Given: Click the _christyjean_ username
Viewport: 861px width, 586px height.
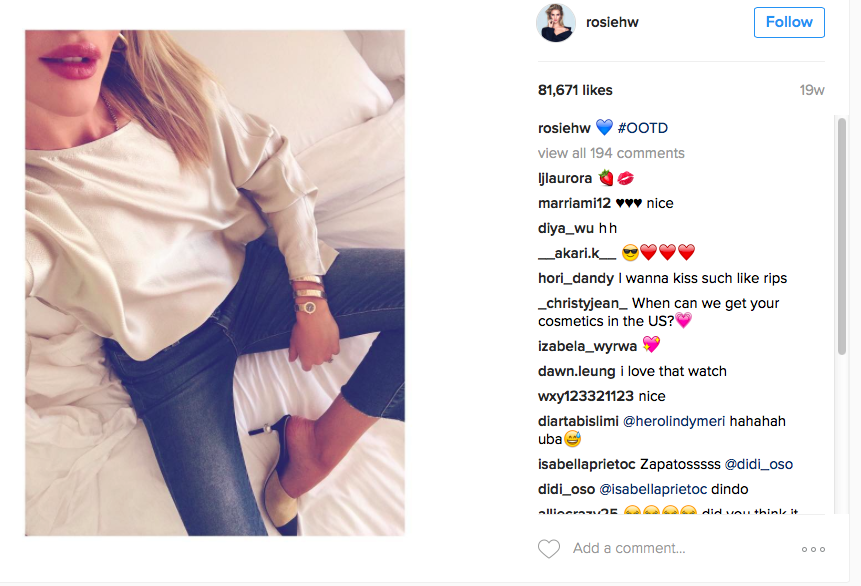Looking at the screenshot, I should click(x=583, y=303).
